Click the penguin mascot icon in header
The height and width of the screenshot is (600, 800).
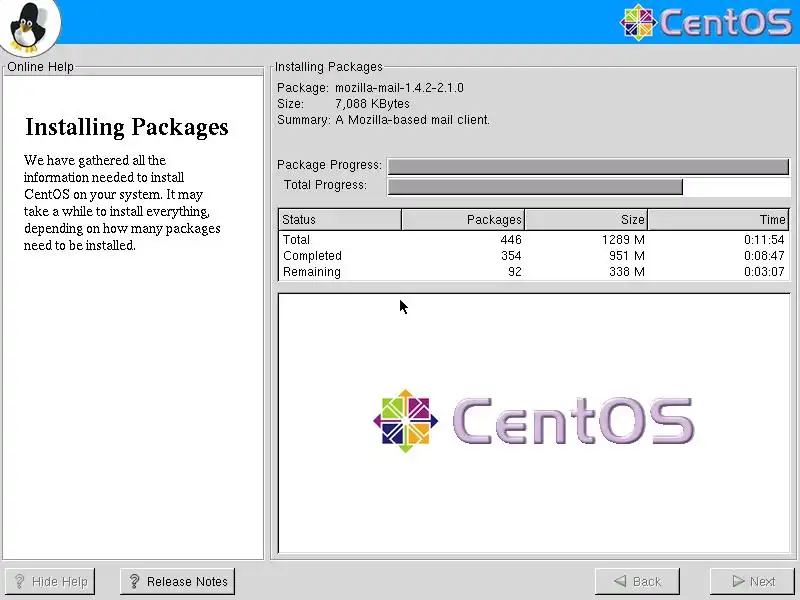click(29, 27)
